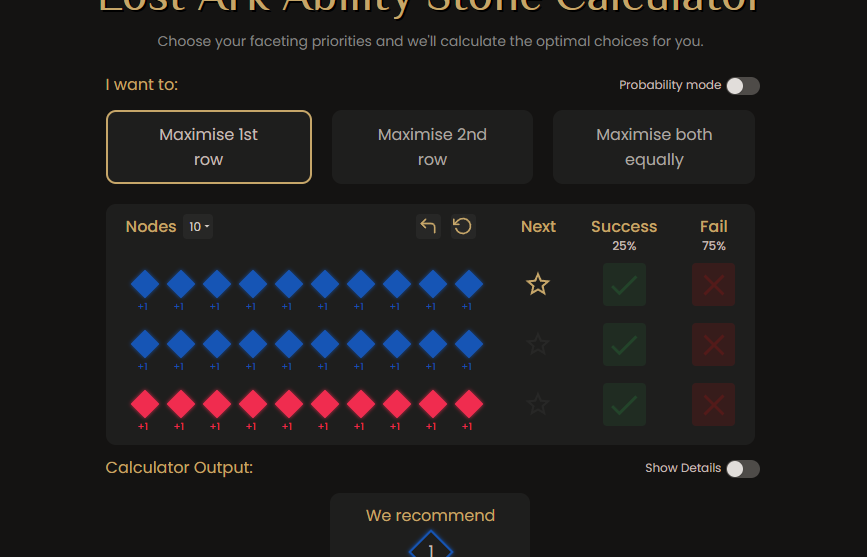Select the red row's star Next icon
The image size is (867, 557).
point(537,404)
